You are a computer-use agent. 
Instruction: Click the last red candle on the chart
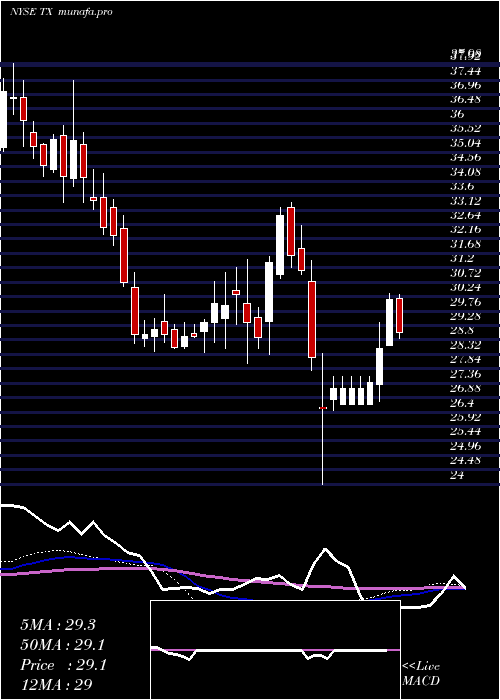(399, 316)
